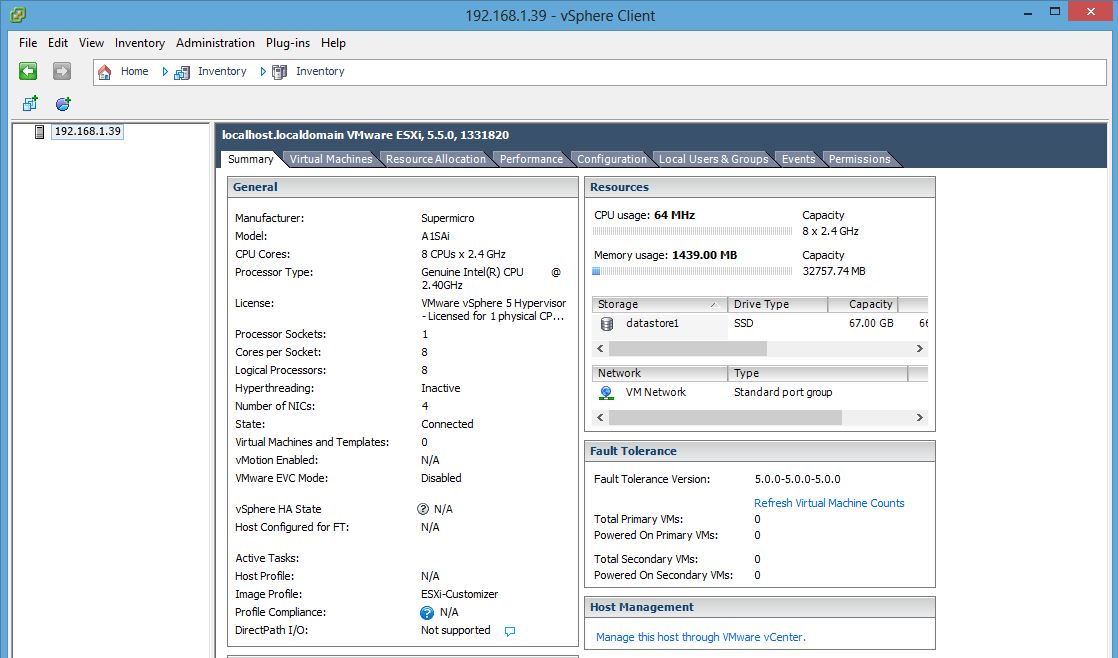The width and height of the screenshot is (1118, 658).
Task: Click the green back navigation arrow
Action: tap(28, 71)
